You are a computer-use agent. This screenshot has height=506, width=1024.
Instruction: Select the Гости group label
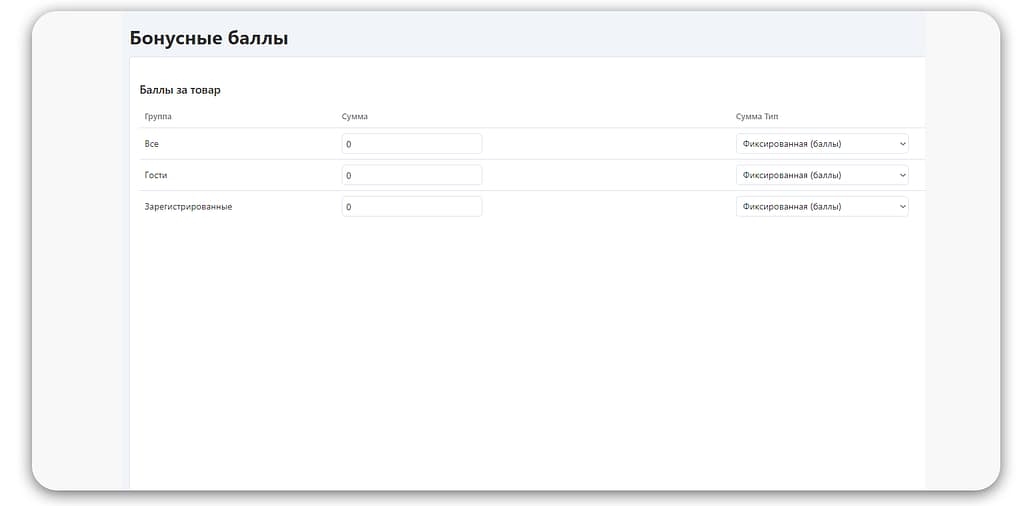pos(156,175)
